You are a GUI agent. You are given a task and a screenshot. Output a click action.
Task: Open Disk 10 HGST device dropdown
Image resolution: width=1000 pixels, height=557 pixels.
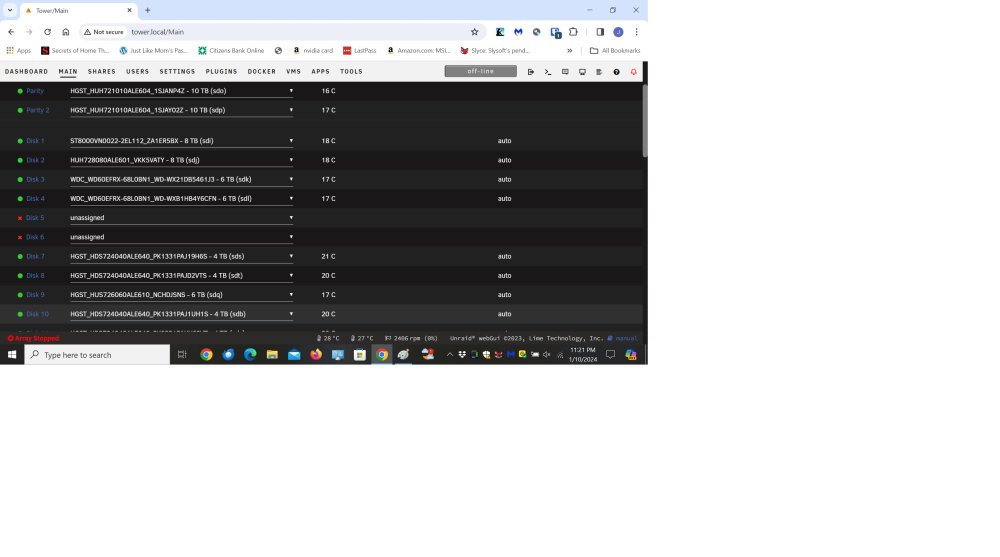[182, 314]
